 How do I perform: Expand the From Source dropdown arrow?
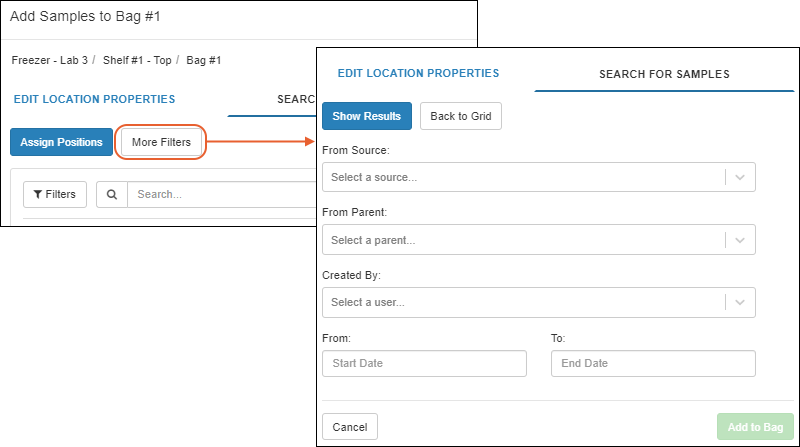pos(740,177)
